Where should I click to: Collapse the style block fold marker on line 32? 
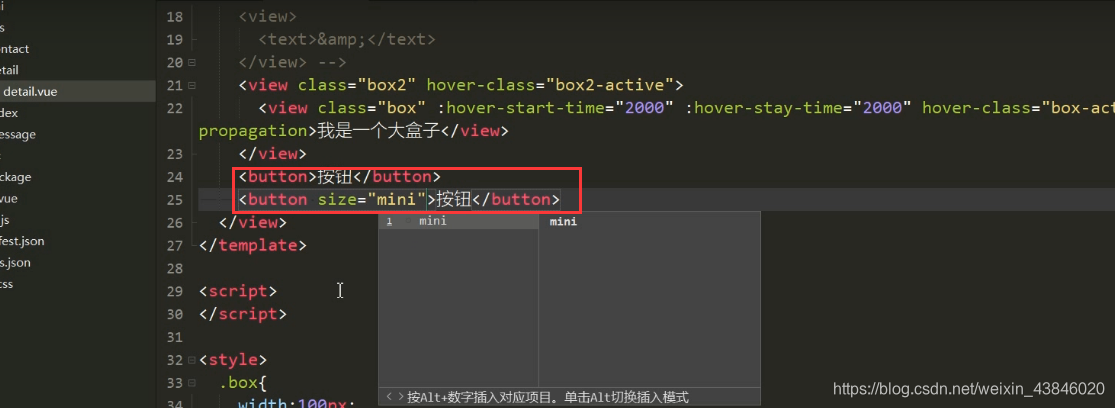point(192,360)
